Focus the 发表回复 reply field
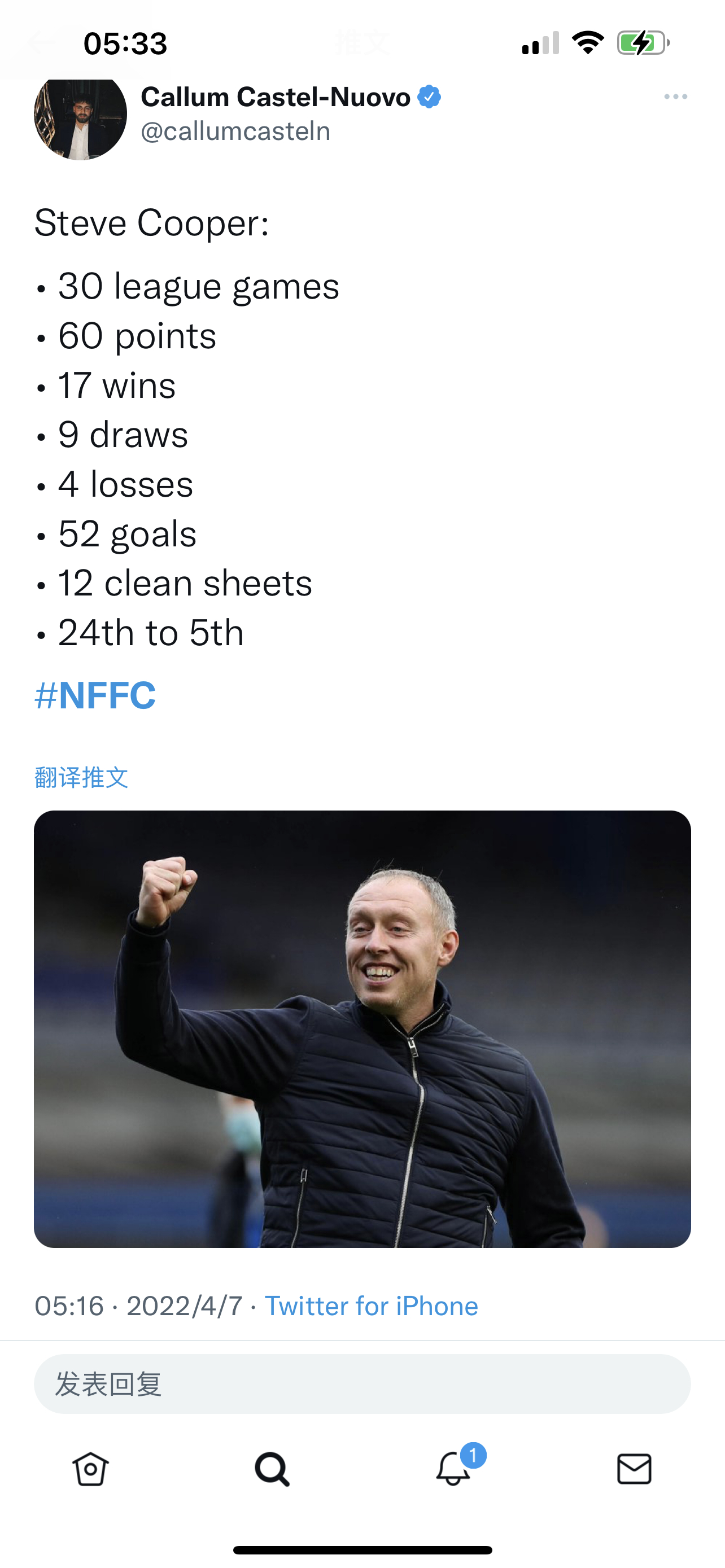This screenshot has height=1568, width=725. 362,1384
